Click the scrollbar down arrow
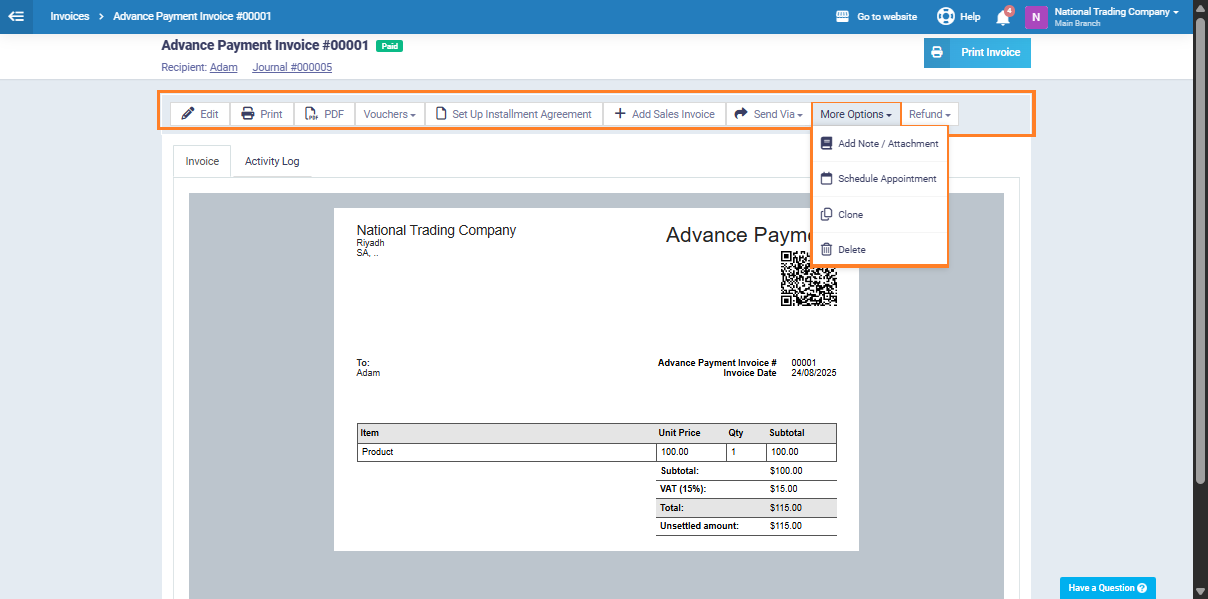 coord(1200,590)
